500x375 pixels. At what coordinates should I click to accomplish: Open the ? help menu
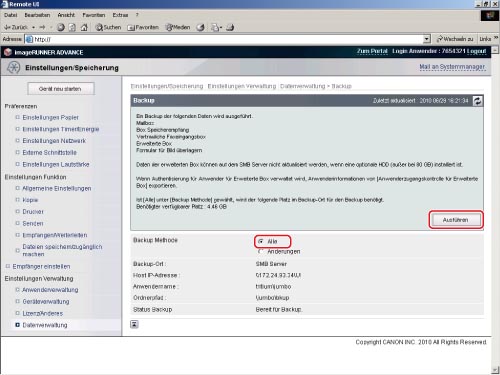(137, 15)
